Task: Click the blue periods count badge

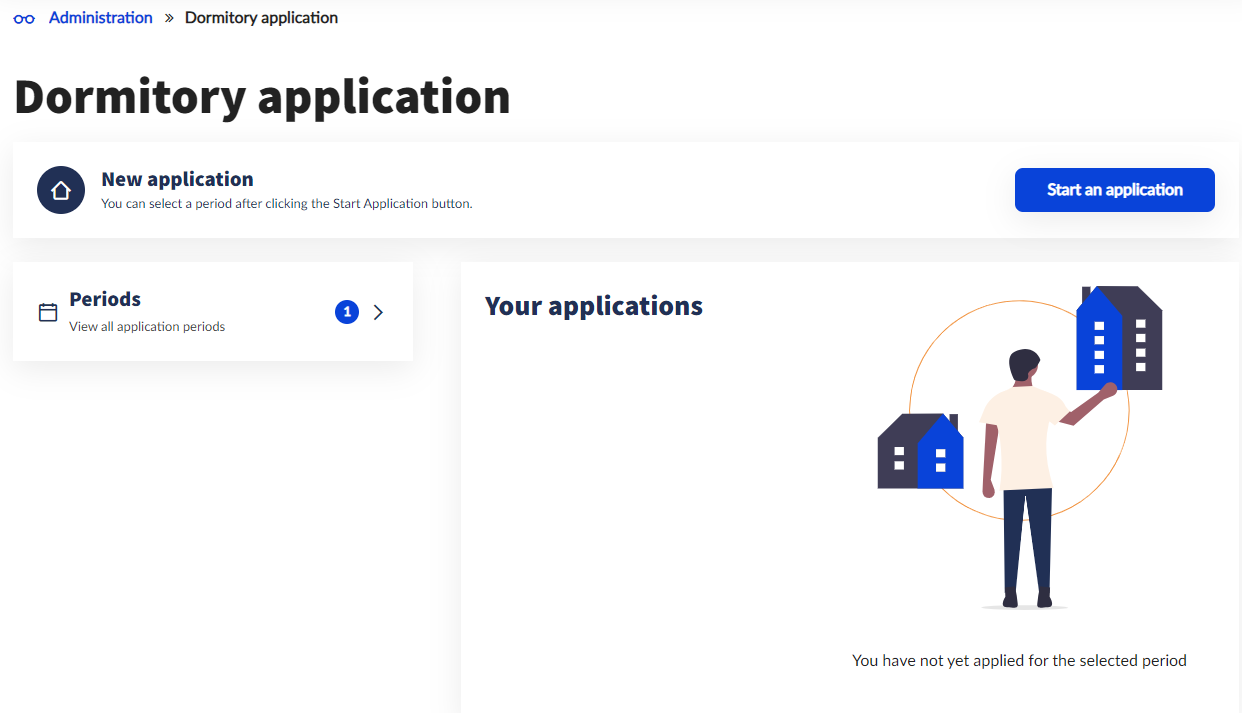Action: click(347, 312)
